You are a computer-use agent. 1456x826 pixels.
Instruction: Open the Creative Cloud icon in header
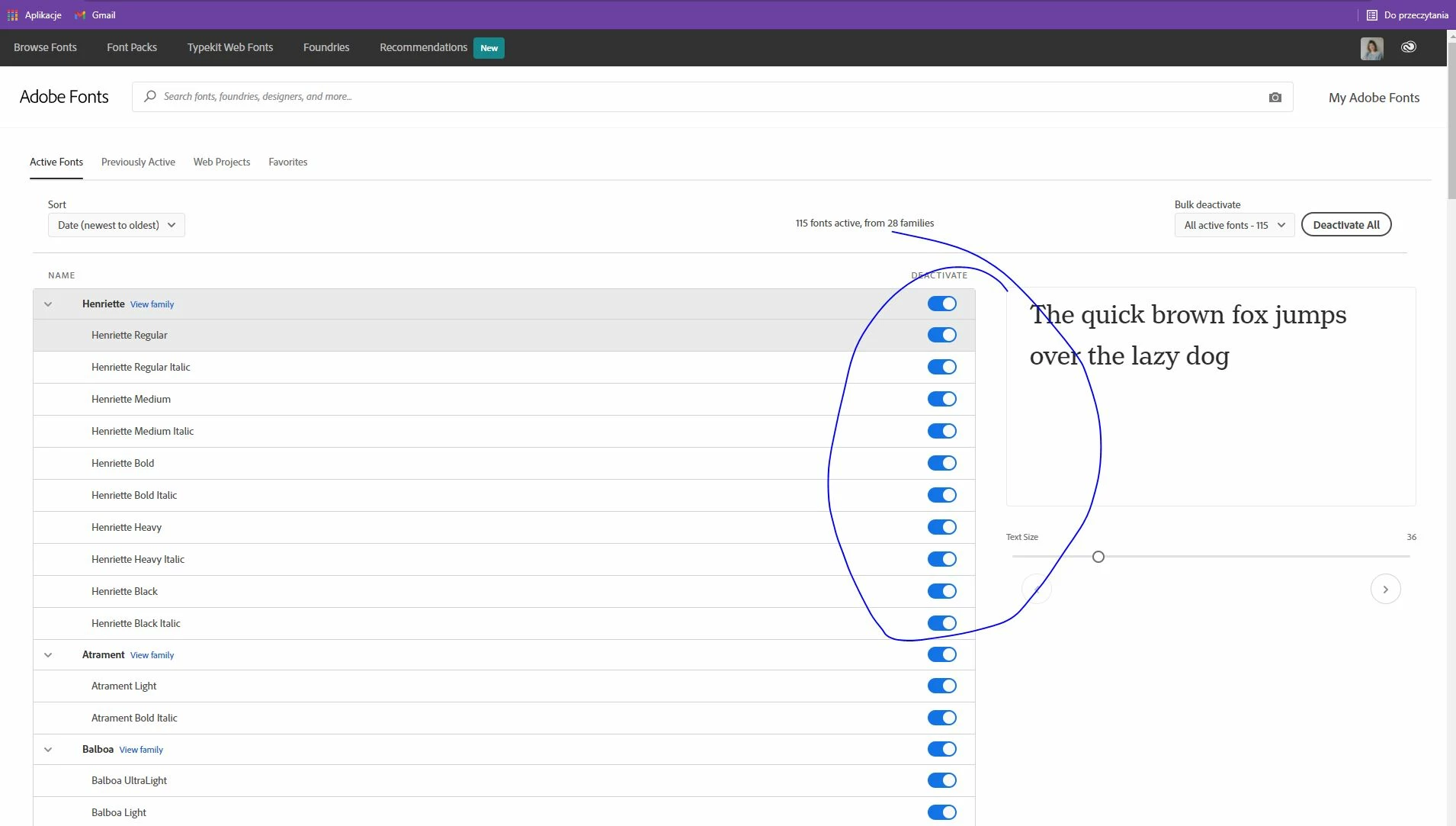point(1408,47)
